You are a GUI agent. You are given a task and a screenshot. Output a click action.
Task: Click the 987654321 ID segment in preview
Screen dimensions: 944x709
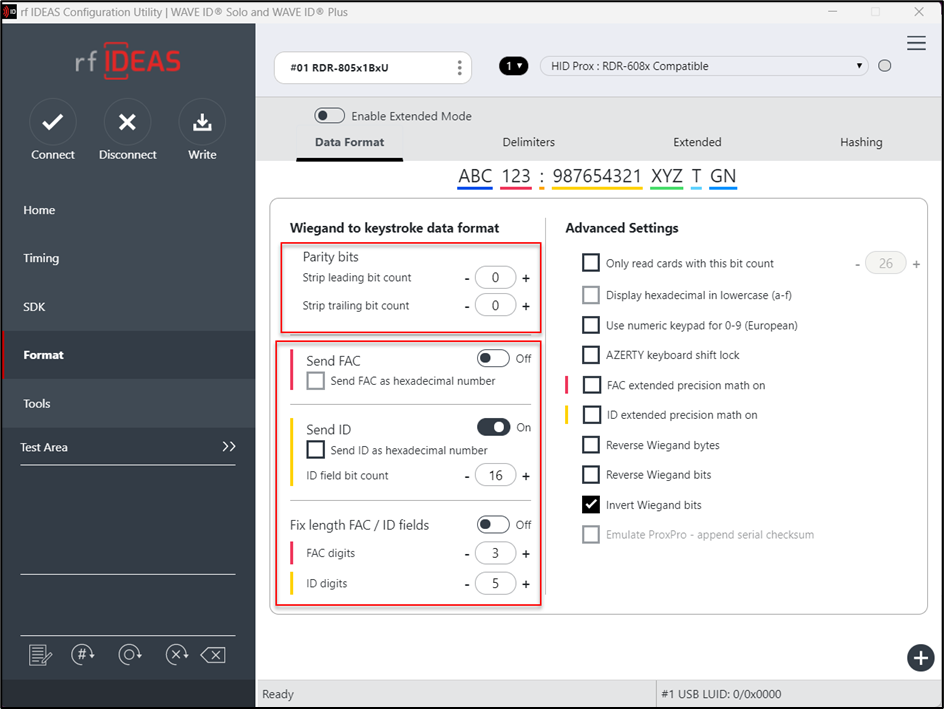[597, 177]
